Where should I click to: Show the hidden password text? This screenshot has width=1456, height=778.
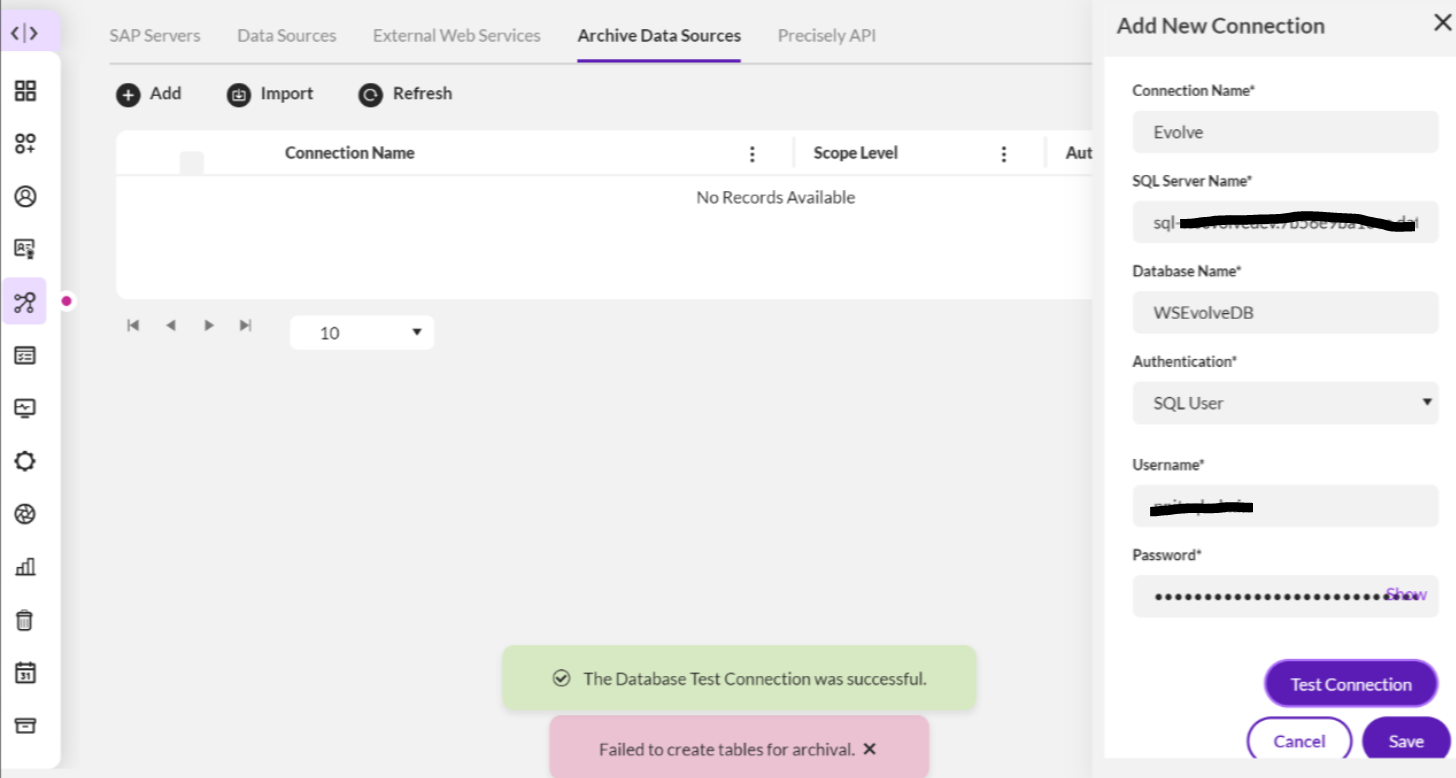(1406, 594)
